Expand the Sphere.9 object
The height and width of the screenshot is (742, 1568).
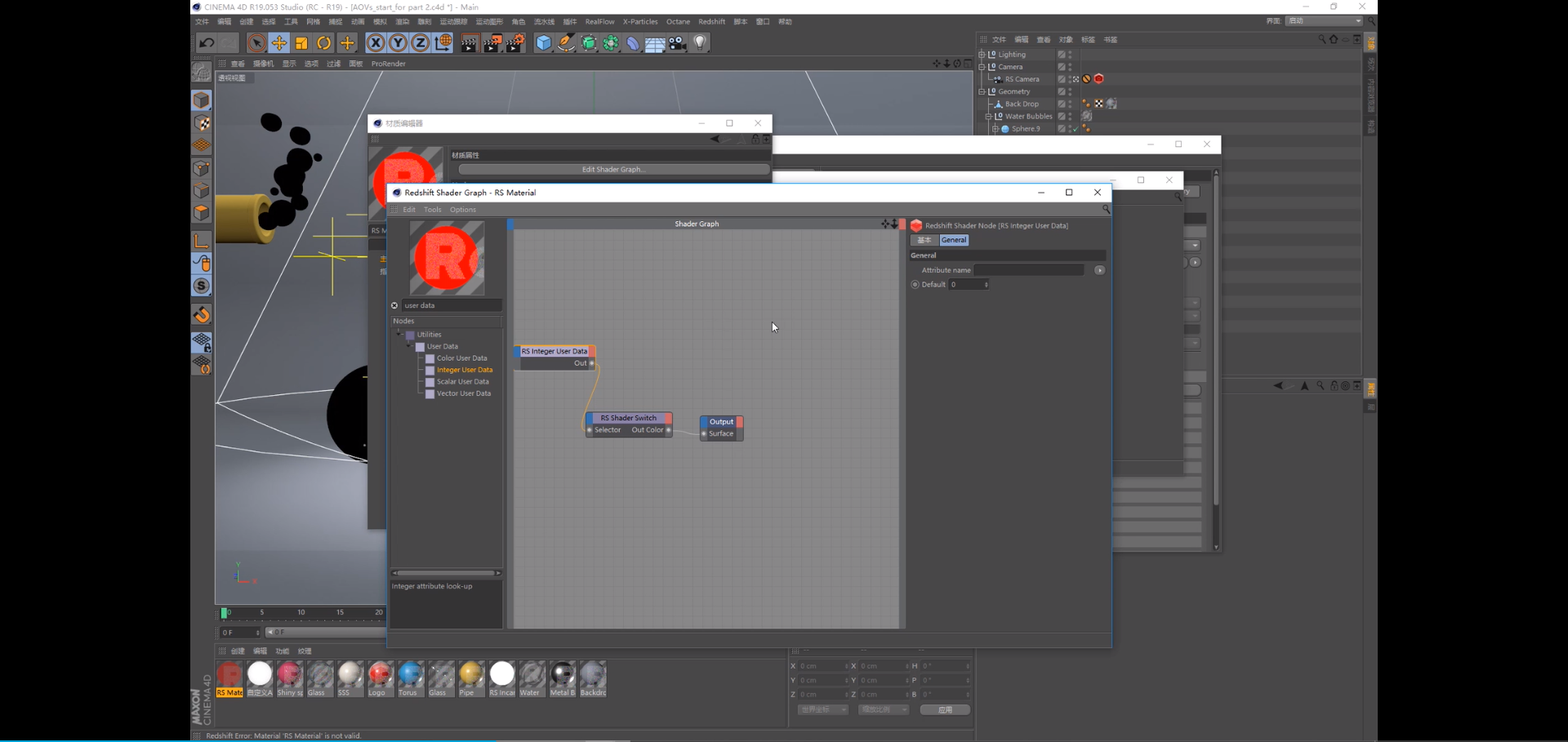[x=996, y=129]
